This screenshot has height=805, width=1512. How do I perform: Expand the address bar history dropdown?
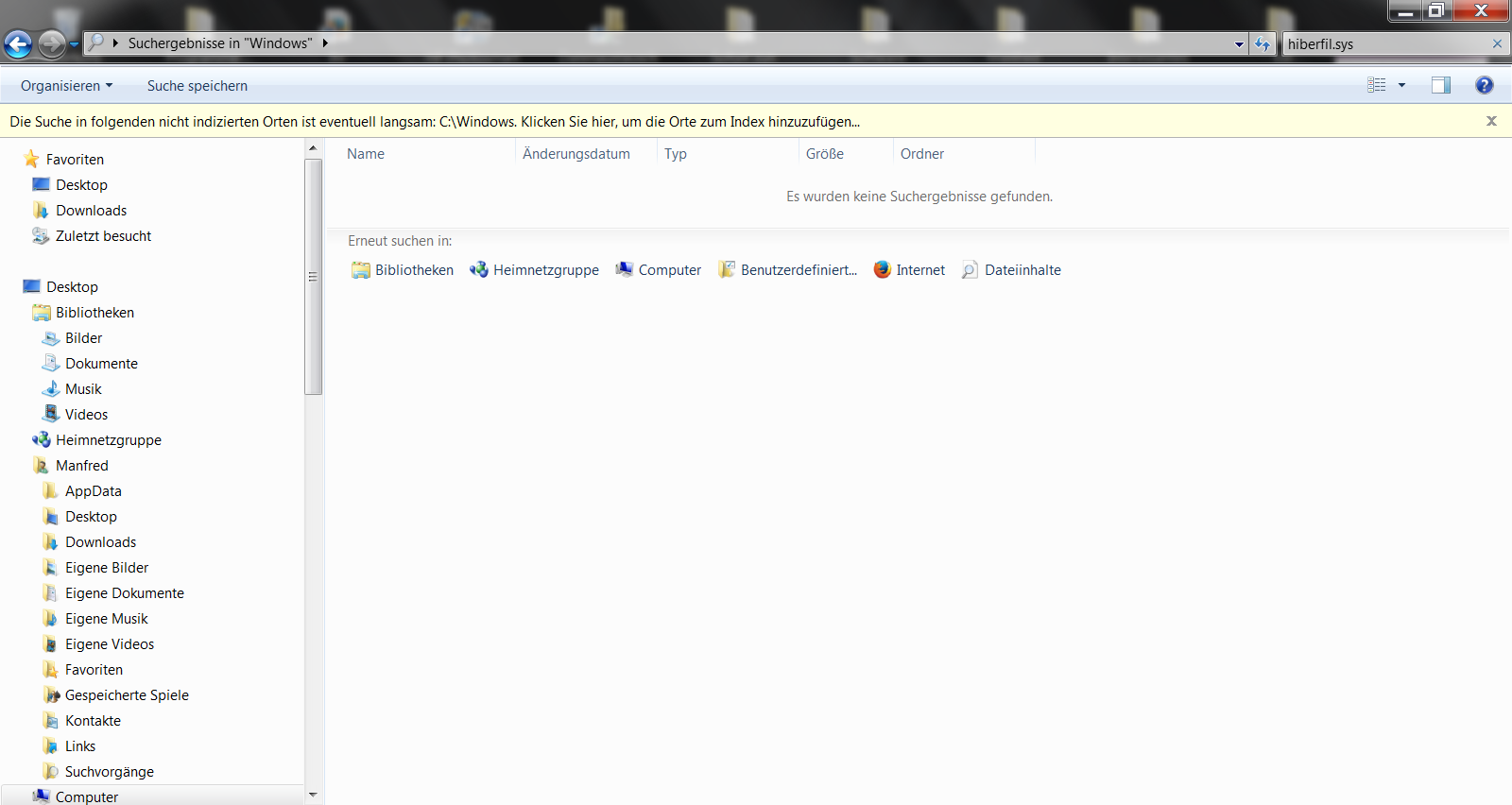click(1239, 44)
